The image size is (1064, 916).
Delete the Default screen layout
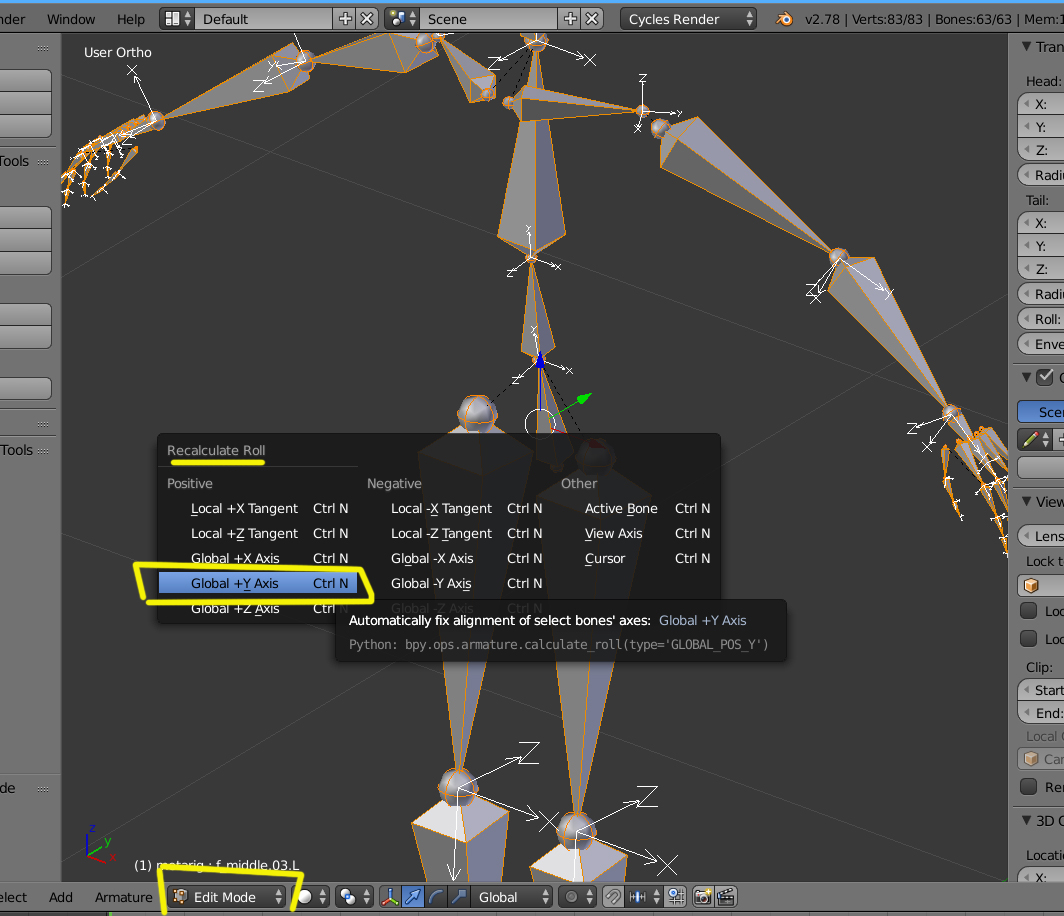click(366, 19)
